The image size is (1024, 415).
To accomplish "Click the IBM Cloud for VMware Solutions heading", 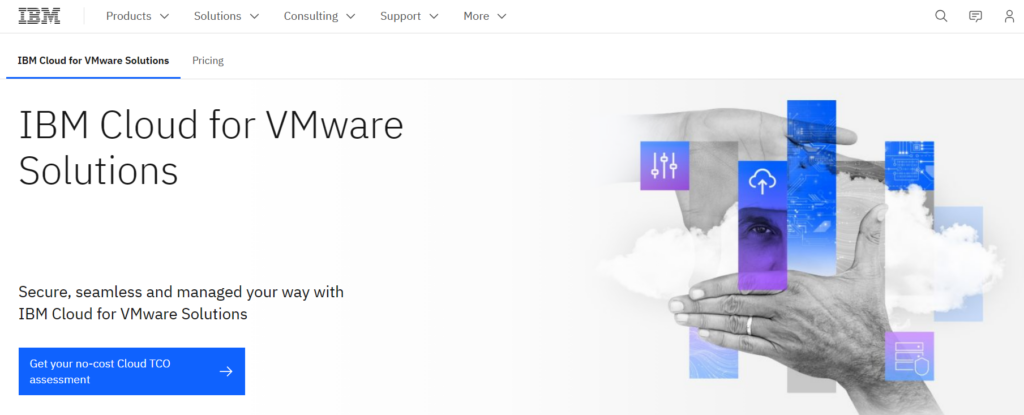I will point(211,148).
